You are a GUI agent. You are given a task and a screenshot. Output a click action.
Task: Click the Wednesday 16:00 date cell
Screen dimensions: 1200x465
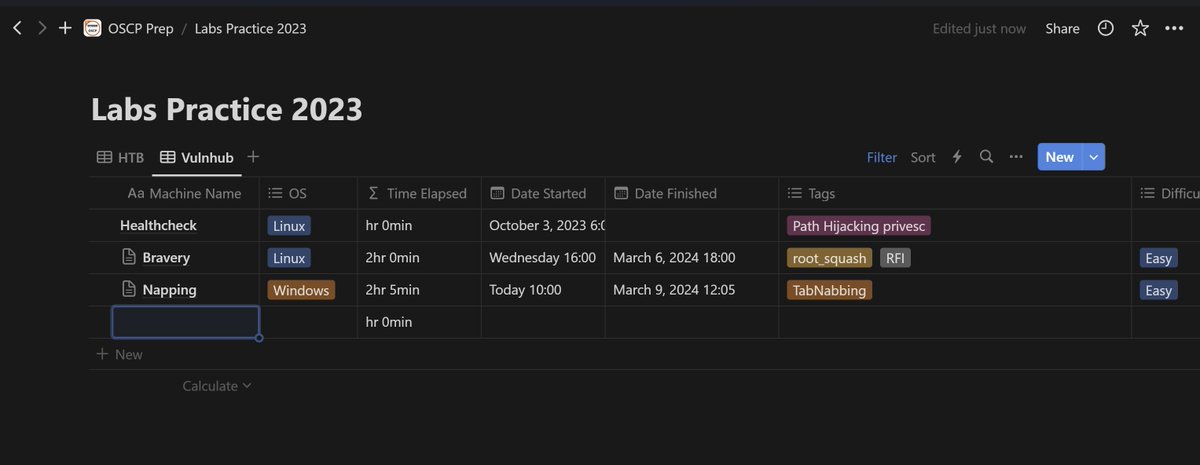tap(543, 258)
